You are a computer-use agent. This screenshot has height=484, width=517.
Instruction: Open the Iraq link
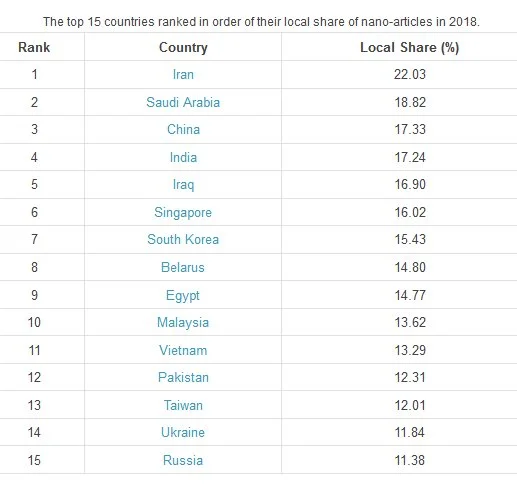pyautogui.click(x=183, y=185)
